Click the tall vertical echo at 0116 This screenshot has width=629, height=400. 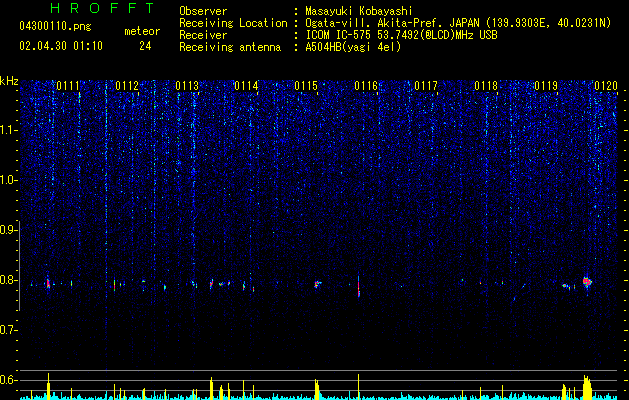pyautogui.click(x=359, y=286)
